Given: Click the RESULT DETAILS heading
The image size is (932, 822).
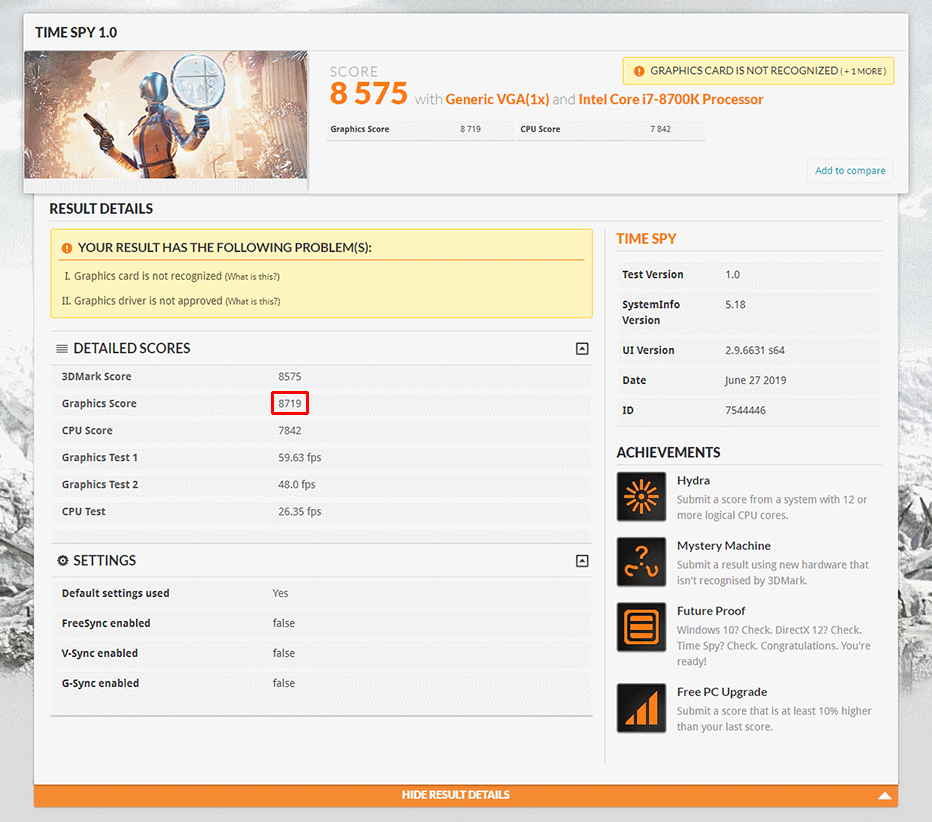Looking at the screenshot, I should [x=101, y=209].
